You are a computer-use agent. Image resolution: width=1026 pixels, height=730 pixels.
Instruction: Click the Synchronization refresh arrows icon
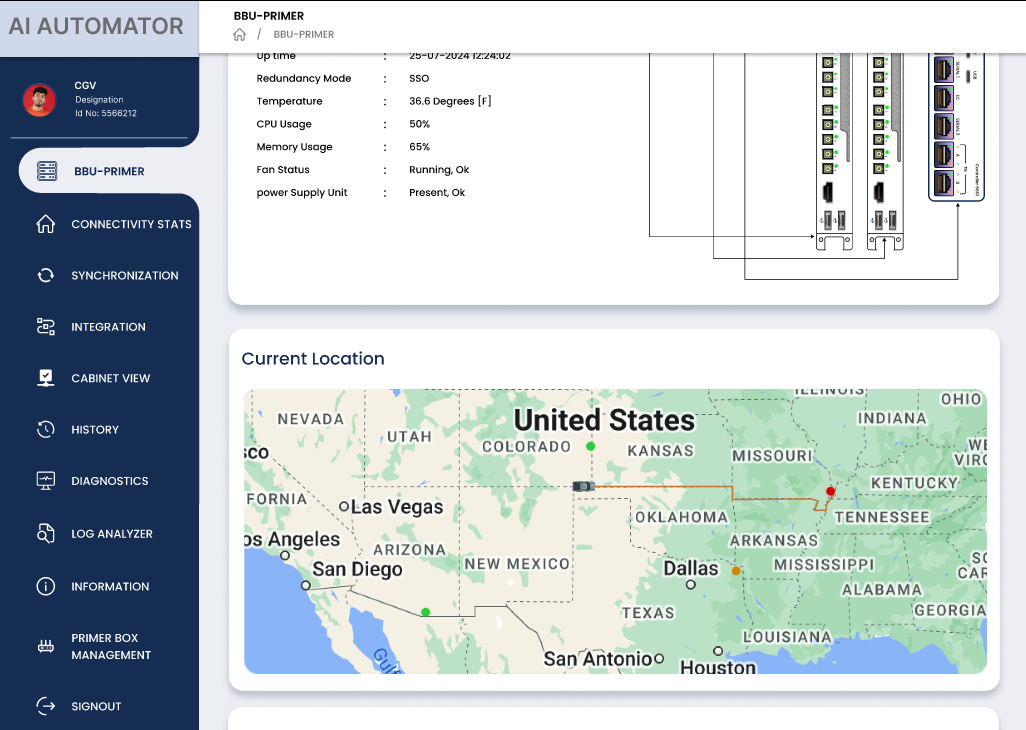45,275
